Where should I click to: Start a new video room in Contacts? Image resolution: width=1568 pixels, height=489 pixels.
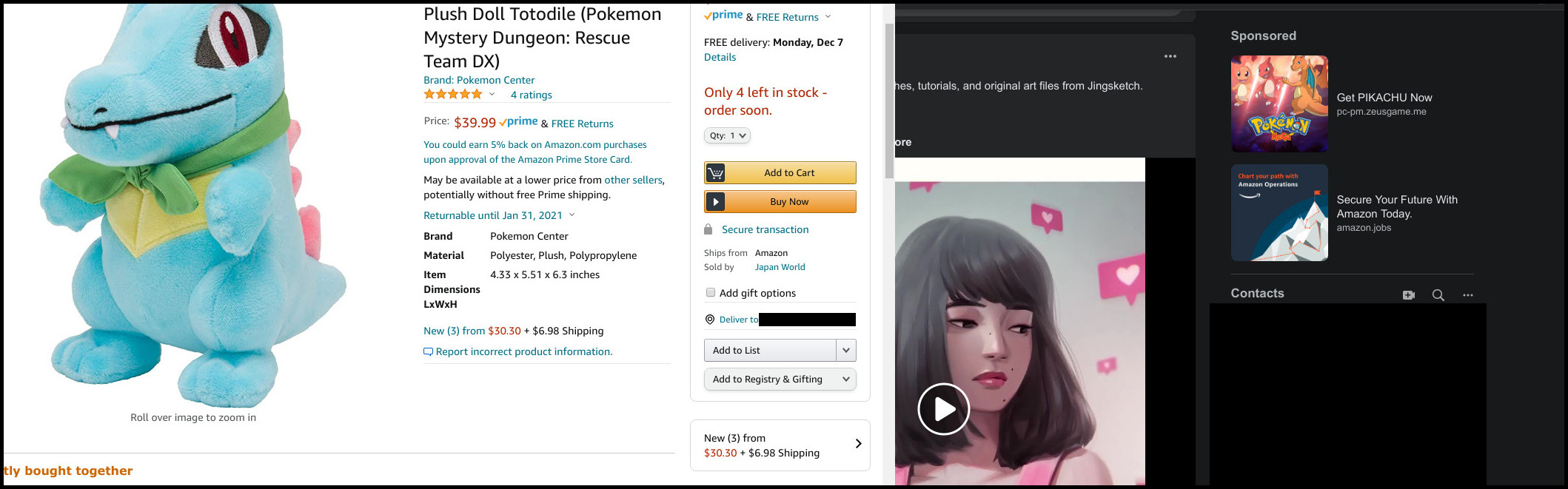[x=1408, y=294]
